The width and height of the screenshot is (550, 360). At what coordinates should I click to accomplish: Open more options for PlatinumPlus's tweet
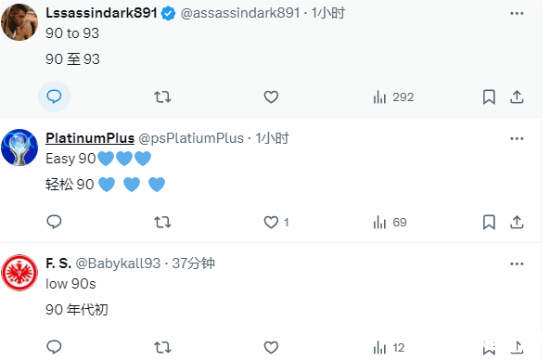[x=517, y=139]
